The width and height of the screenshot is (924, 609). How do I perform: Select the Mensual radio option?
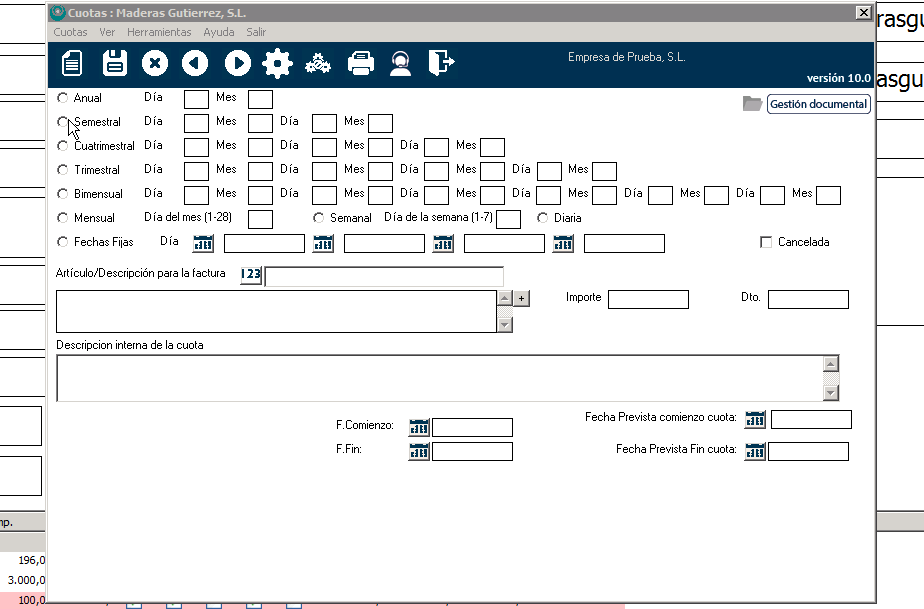click(63, 218)
